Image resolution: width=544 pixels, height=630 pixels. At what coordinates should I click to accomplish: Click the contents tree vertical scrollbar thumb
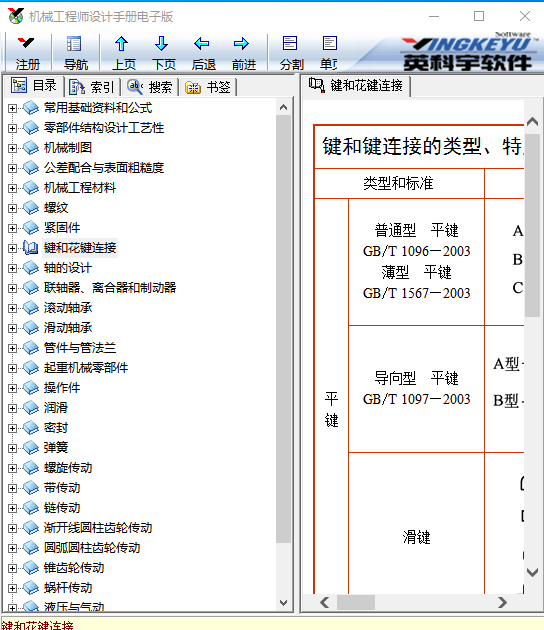284,329
